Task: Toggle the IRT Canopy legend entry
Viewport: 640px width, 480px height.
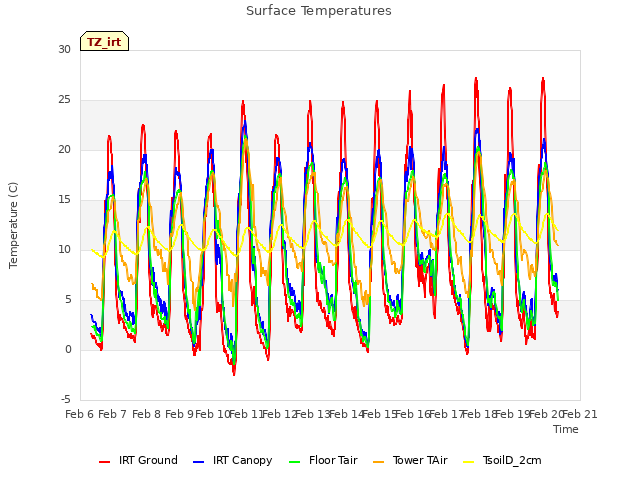Action: 233,460
